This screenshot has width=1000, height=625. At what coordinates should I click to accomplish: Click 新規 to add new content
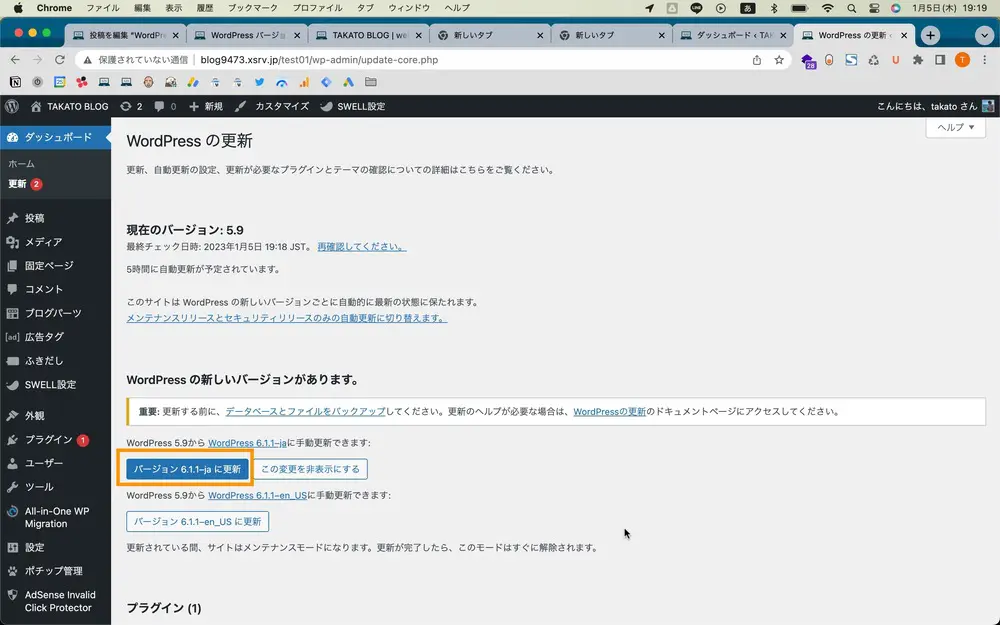pyautogui.click(x=206, y=107)
